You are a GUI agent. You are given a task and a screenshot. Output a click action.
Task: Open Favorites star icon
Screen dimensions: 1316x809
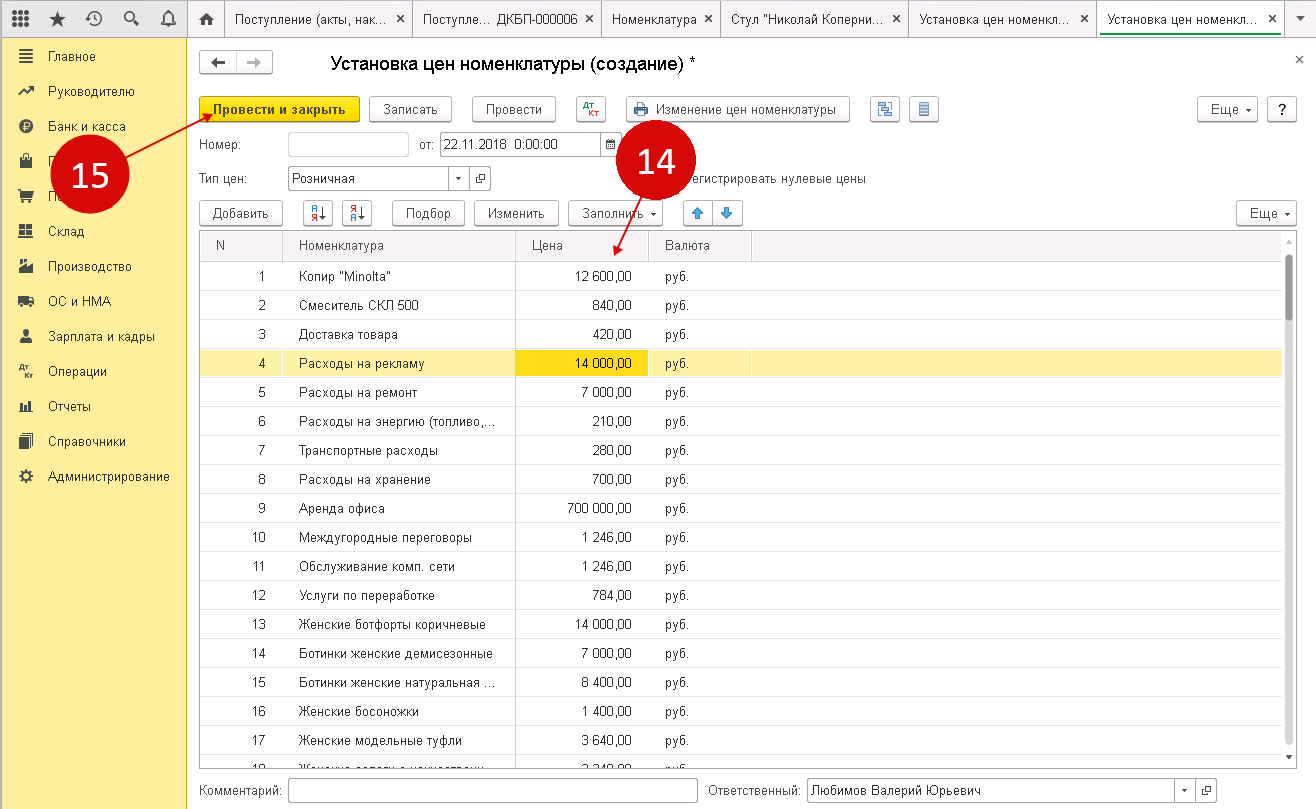tap(57, 19)
